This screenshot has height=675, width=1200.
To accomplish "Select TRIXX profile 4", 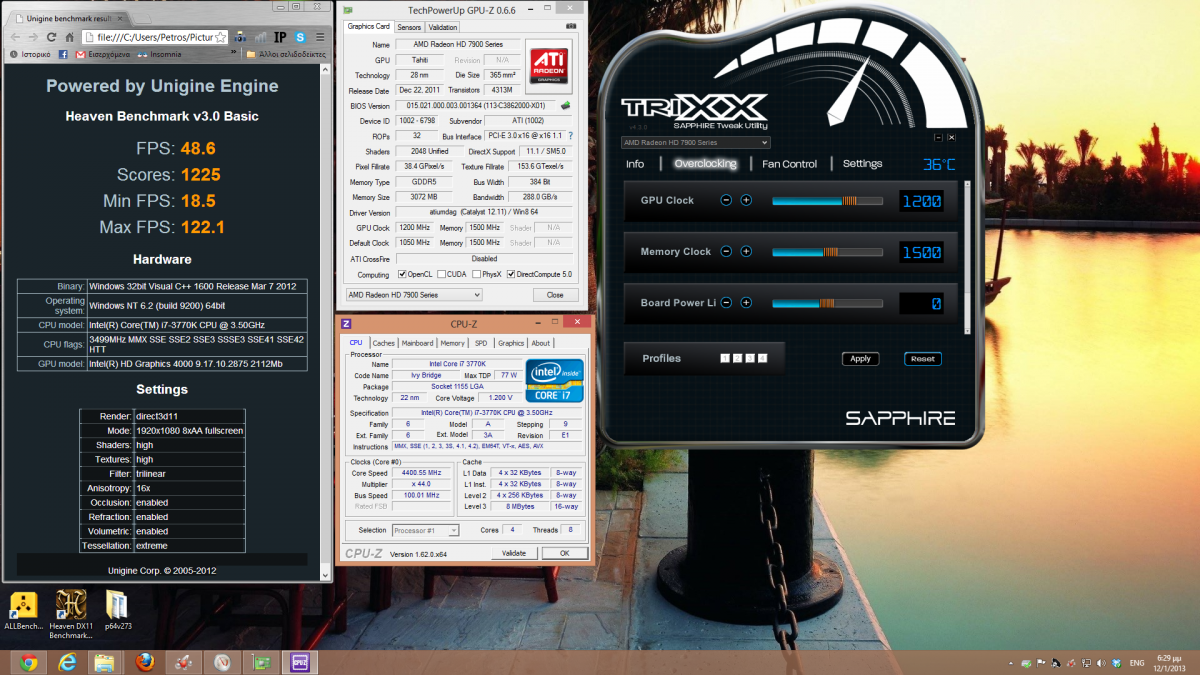I will (763, 358).
